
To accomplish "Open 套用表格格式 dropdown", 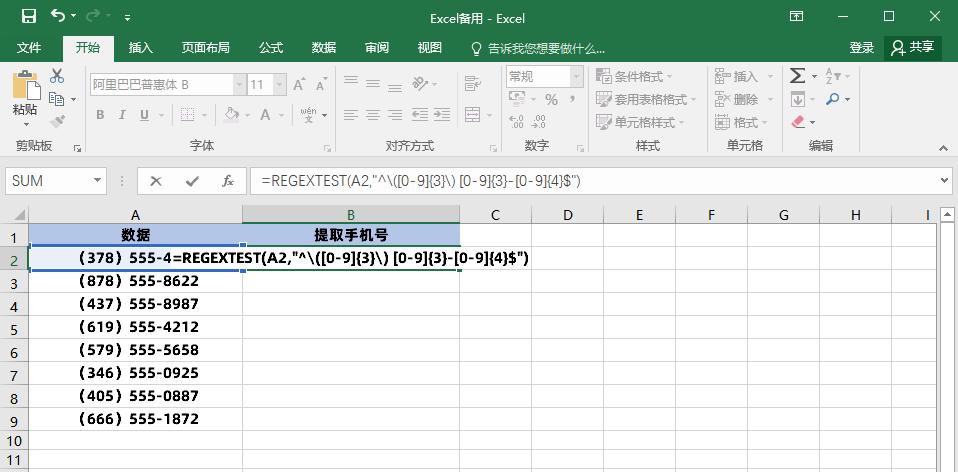I will [646, 99].
